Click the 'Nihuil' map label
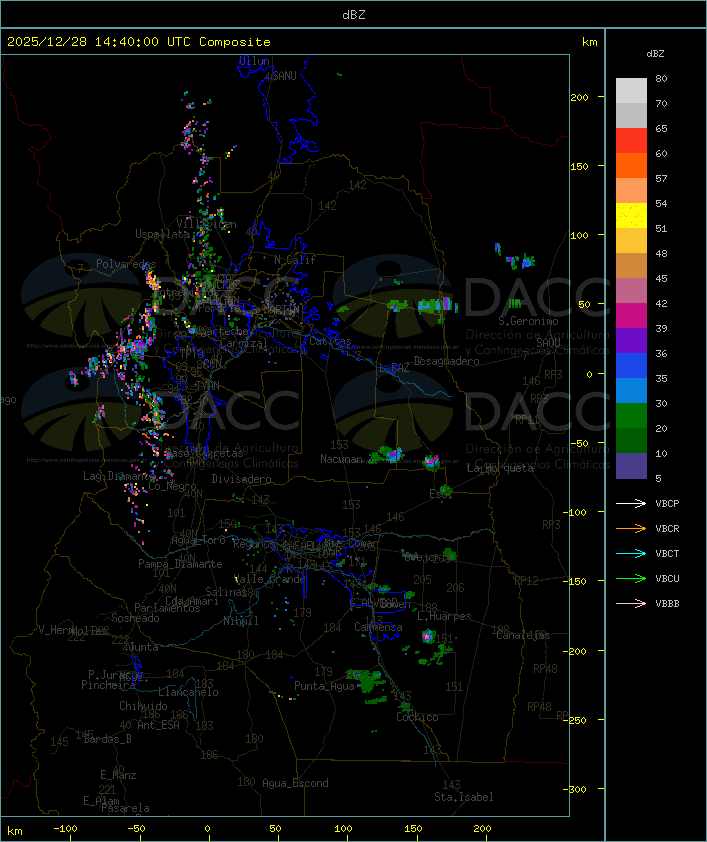The image size is (707, 842). (x=241, y=621)
